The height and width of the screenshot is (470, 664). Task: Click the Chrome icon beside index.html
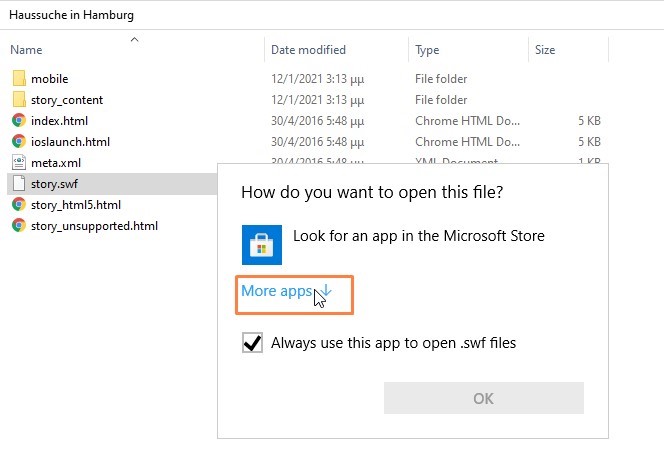[x=18, y=121]
